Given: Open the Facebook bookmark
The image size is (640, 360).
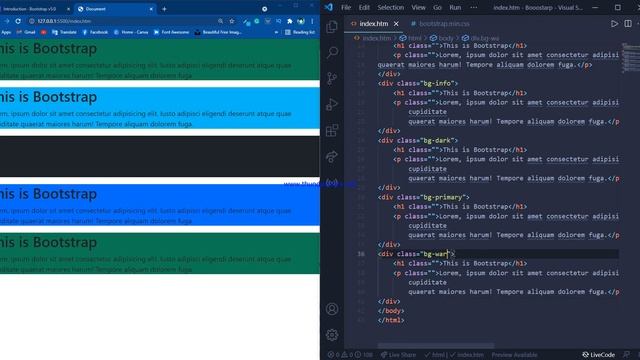Looking at the screenshot, I should pyautogui.click(x=95, y=32).
